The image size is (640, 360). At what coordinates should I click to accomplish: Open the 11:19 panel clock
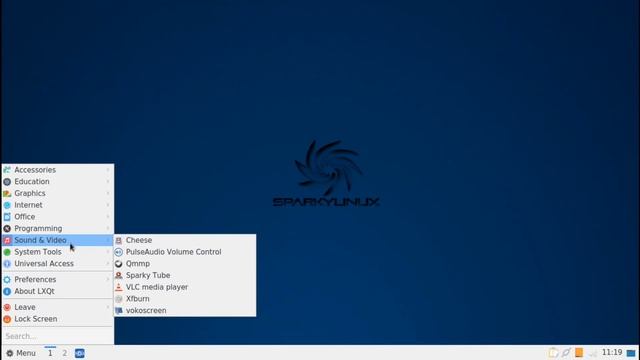point(612,352)
